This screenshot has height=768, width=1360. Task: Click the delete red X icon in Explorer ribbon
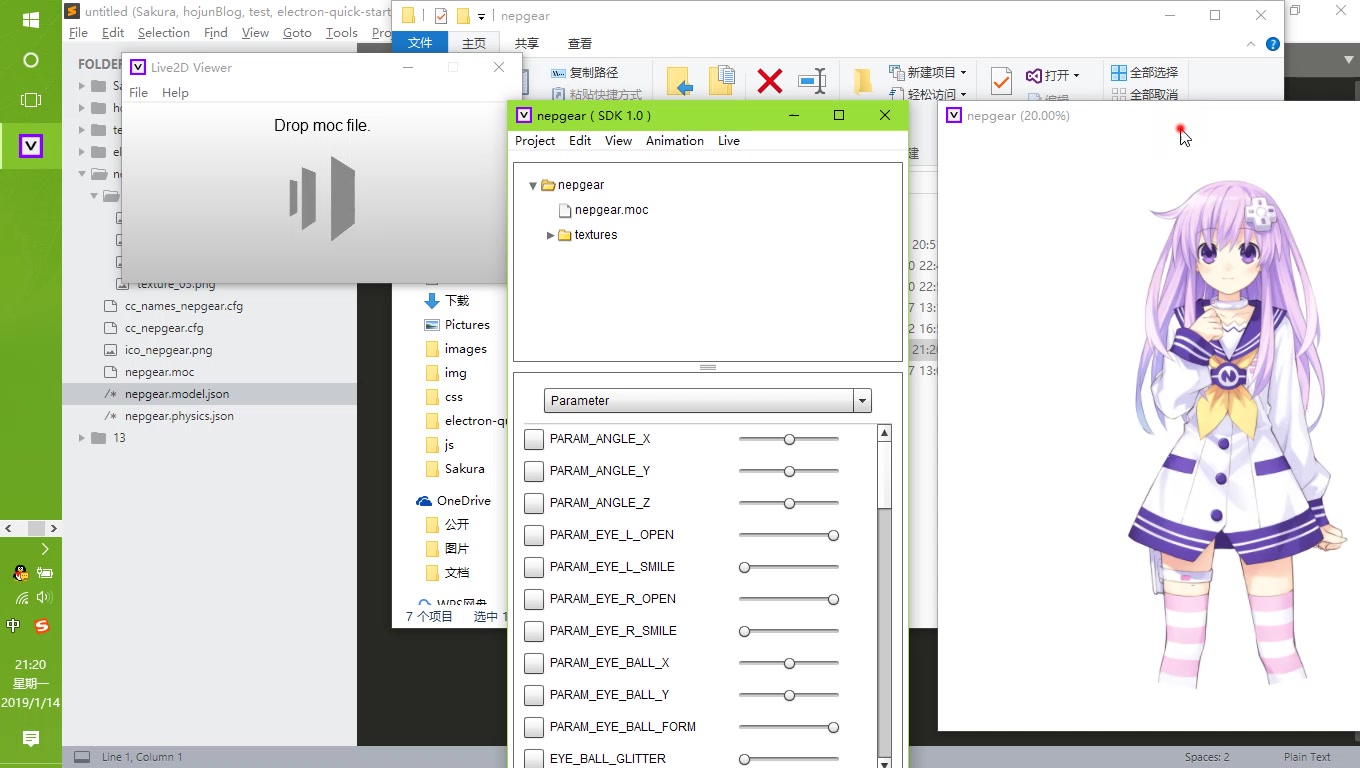coord(770,81)
